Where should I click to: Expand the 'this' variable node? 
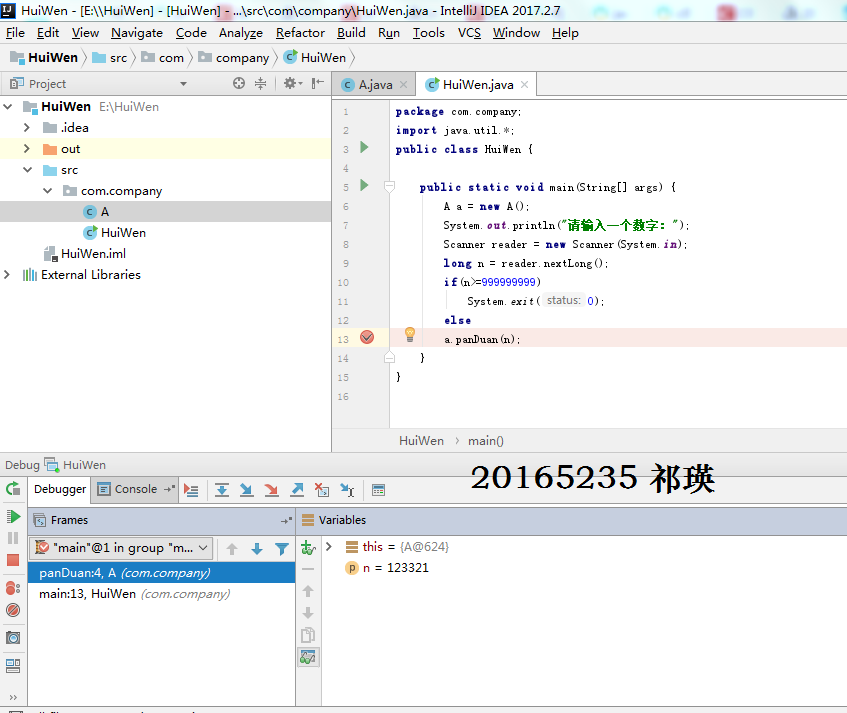(328, 547)
